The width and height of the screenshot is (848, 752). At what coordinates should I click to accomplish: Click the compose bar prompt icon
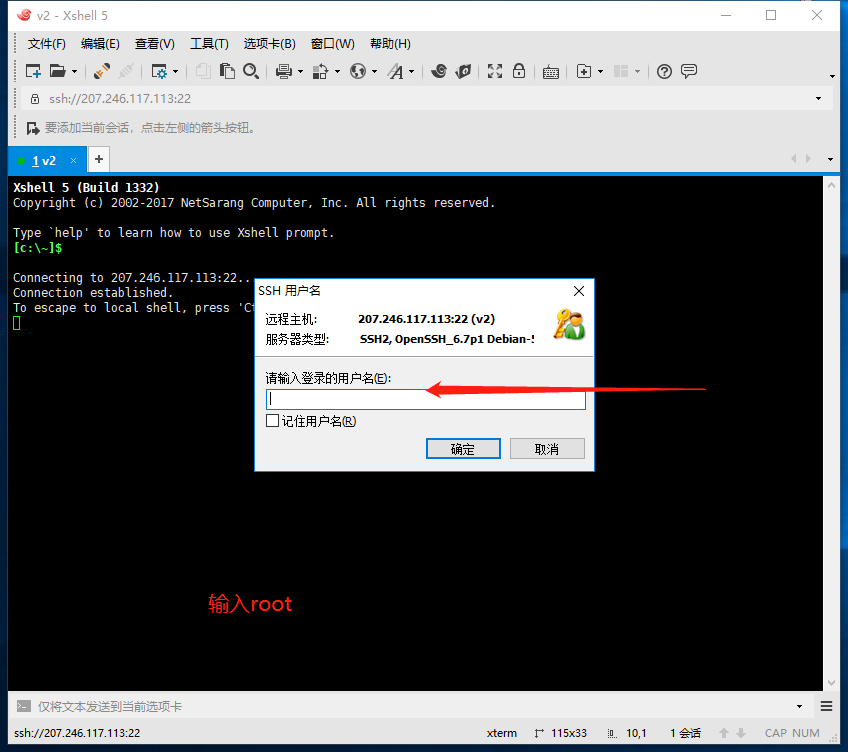tap(24, 706)
